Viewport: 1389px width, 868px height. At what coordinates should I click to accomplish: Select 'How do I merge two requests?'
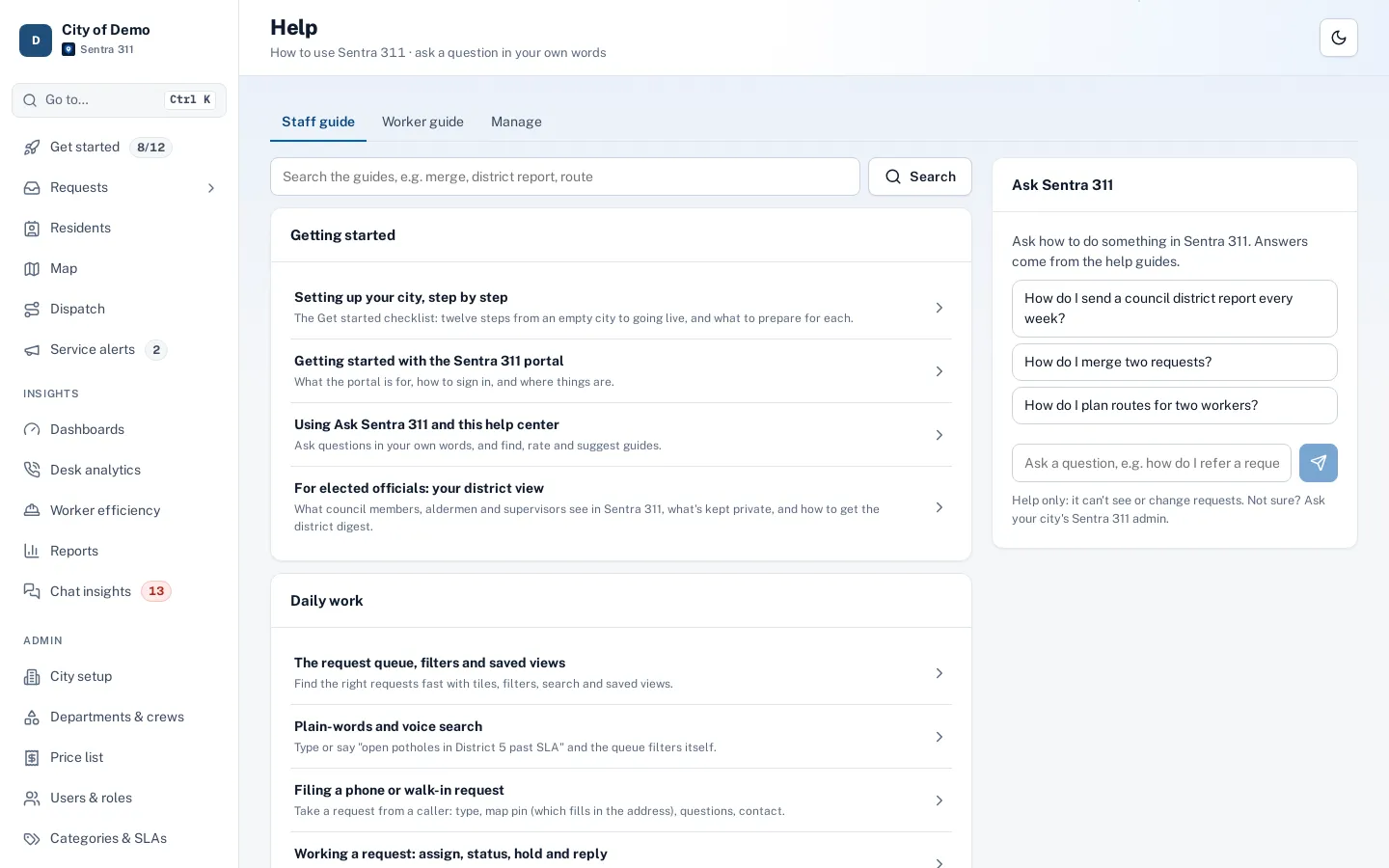(x=1175, y=363)
